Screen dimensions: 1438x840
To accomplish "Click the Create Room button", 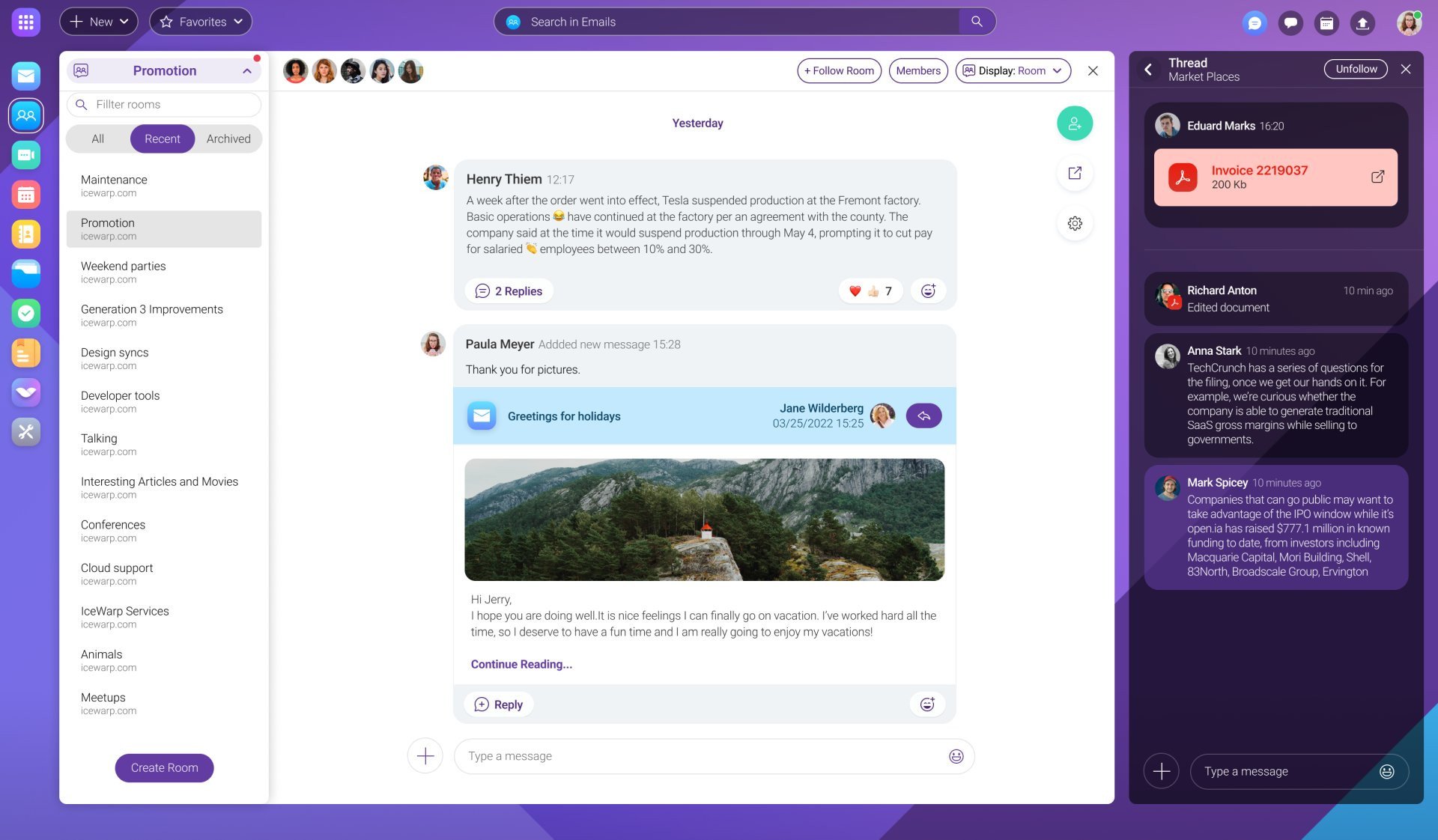I will coord(164,767).
